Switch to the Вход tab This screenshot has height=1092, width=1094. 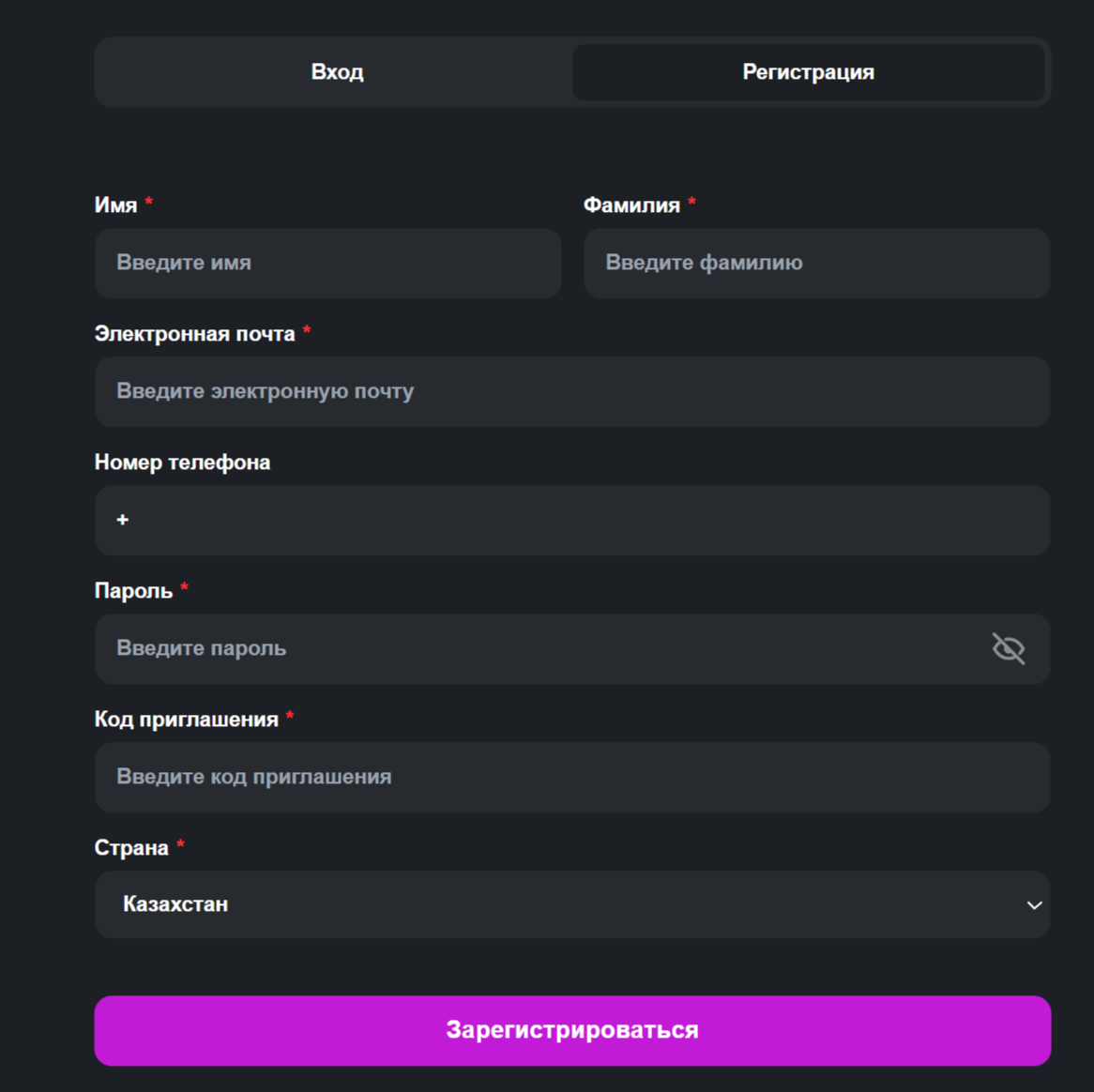tap(337, 72)
